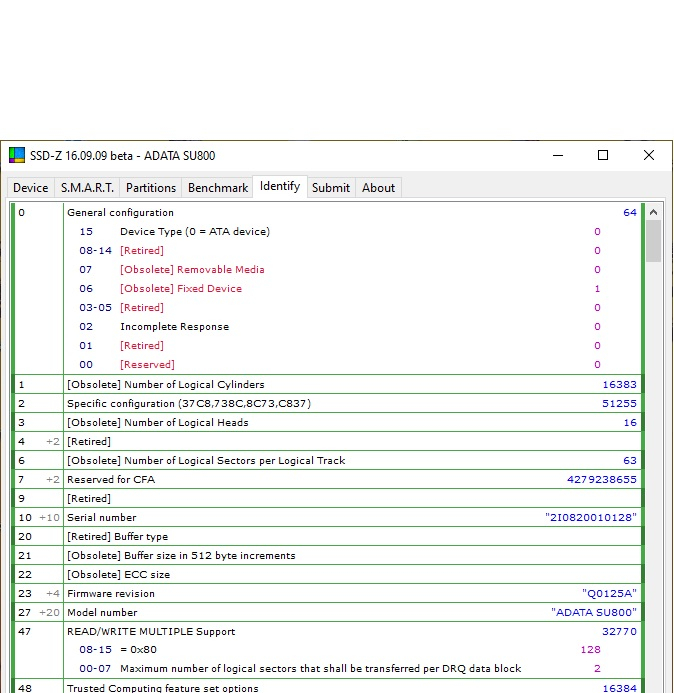Maximize the SSD-Z window

click(603, 155)
